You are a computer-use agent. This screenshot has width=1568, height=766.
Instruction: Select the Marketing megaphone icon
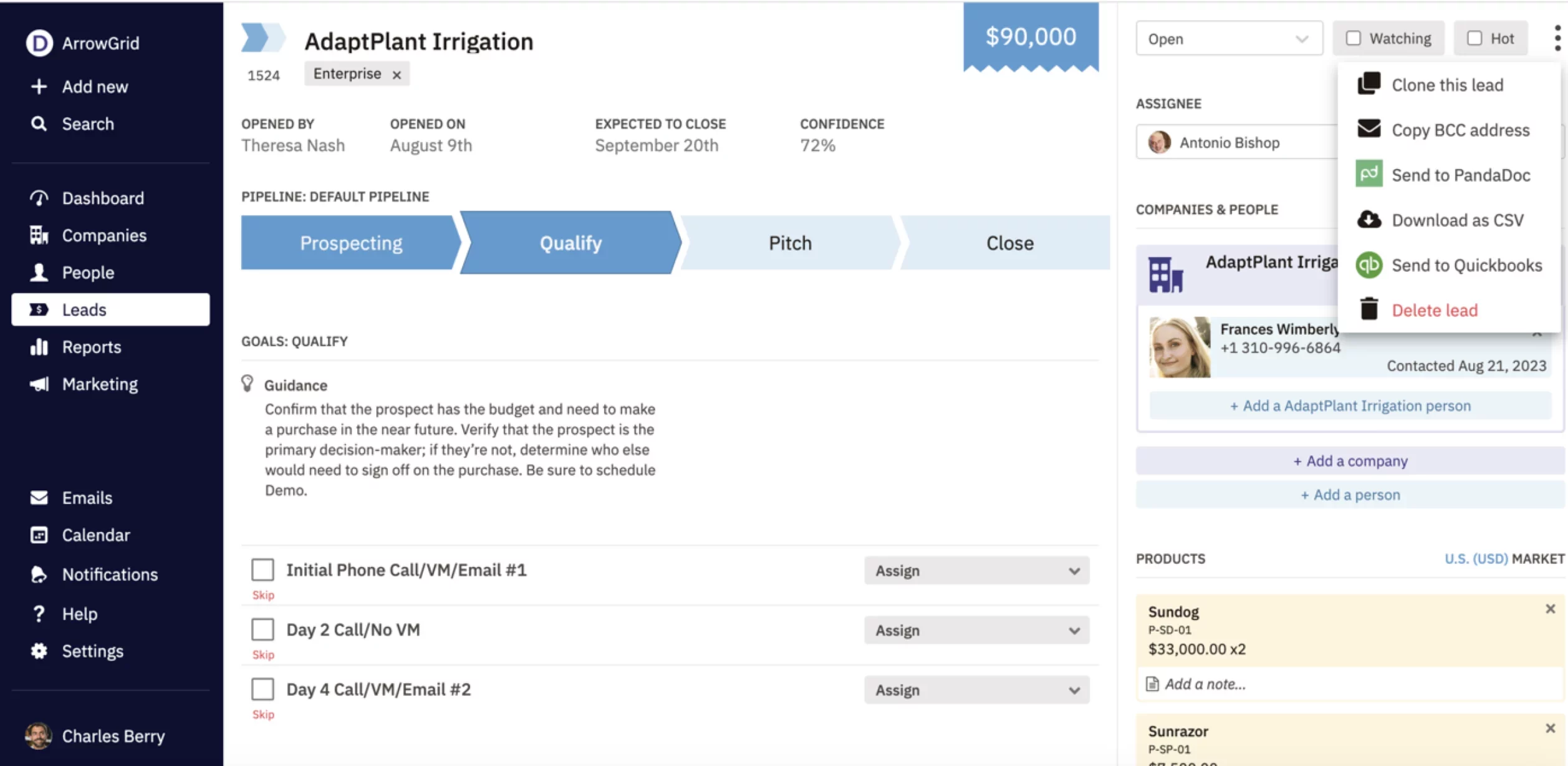pyautogui.click(x=39, y=384)
